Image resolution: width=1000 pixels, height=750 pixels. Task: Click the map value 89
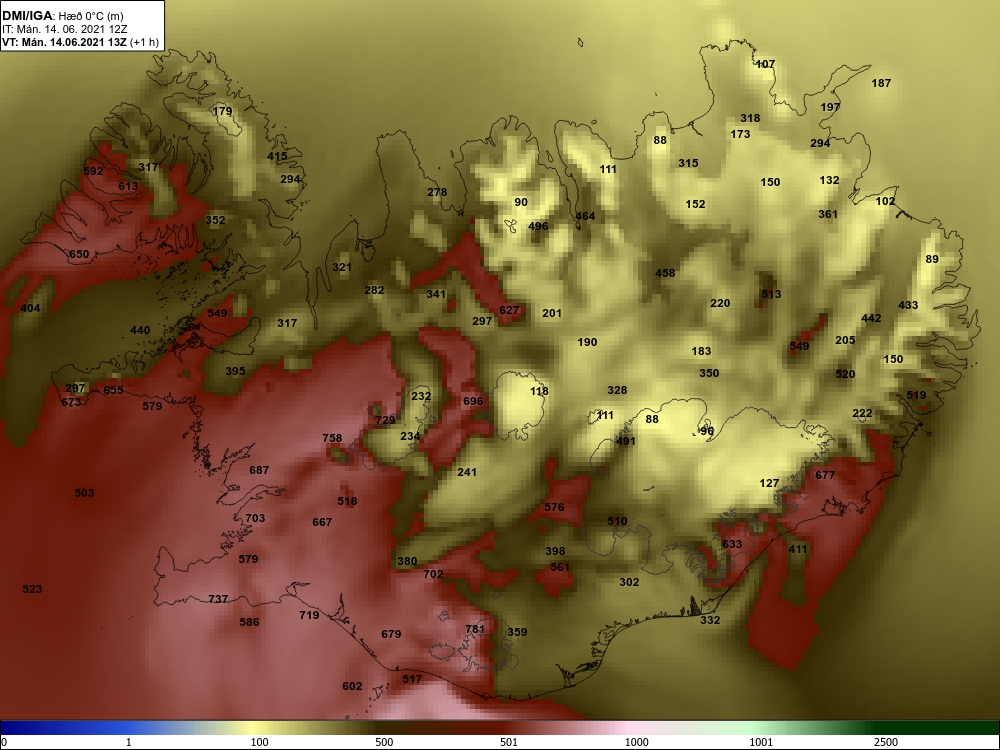click(x=932, y=259)
